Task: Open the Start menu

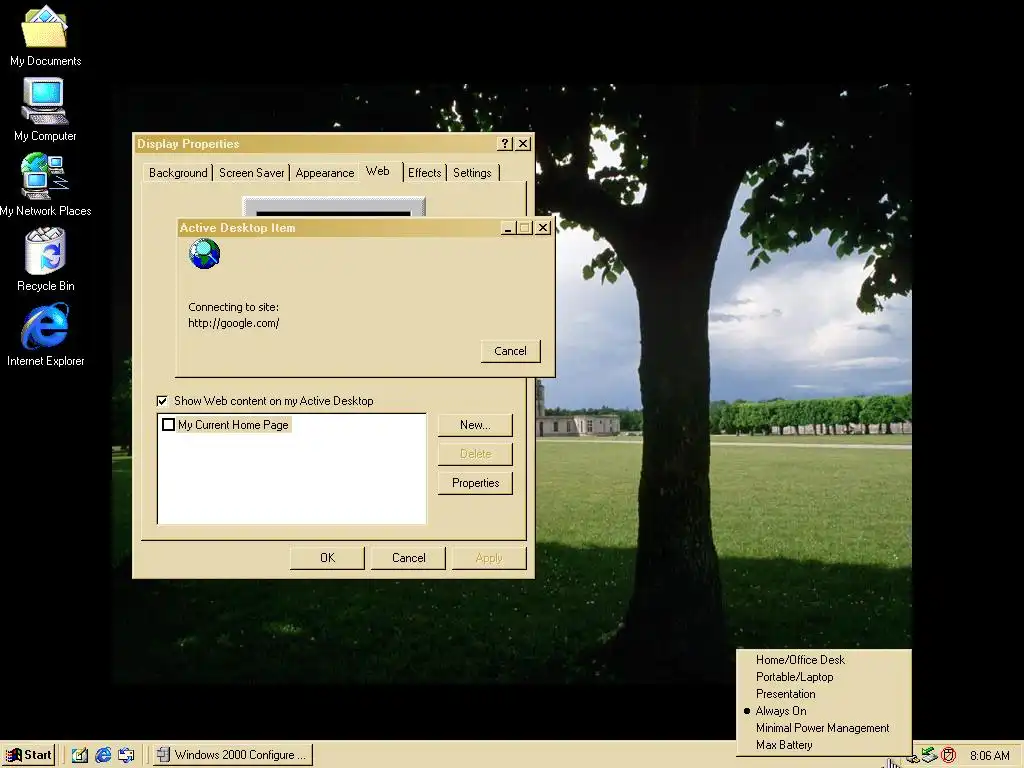Action: 28,755
